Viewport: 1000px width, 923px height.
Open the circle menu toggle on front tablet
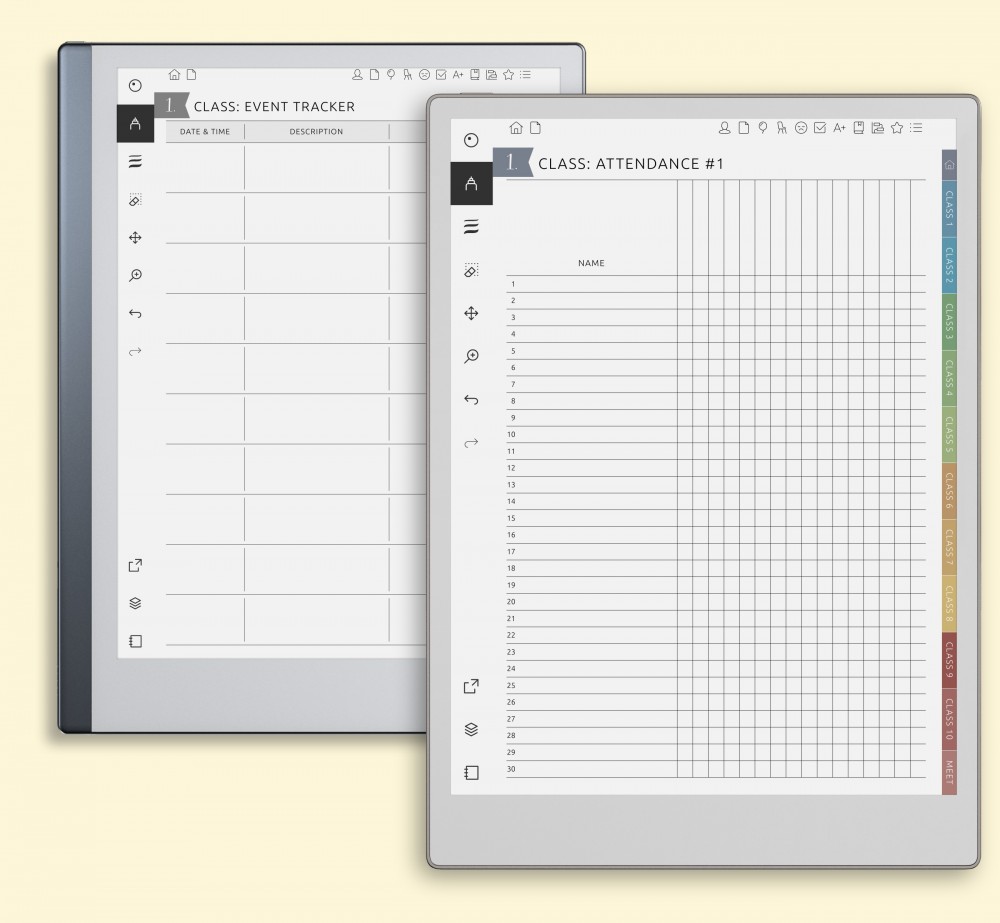coord(471,140)
